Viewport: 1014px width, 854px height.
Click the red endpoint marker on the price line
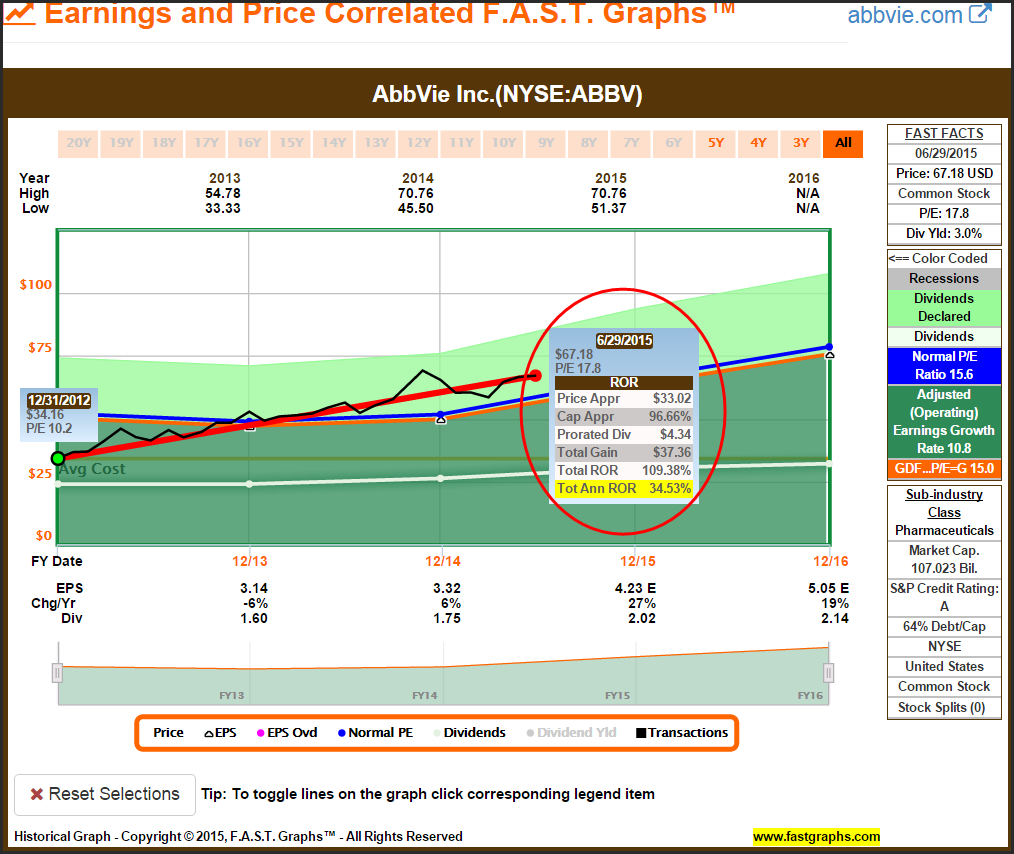coord(535,376)
